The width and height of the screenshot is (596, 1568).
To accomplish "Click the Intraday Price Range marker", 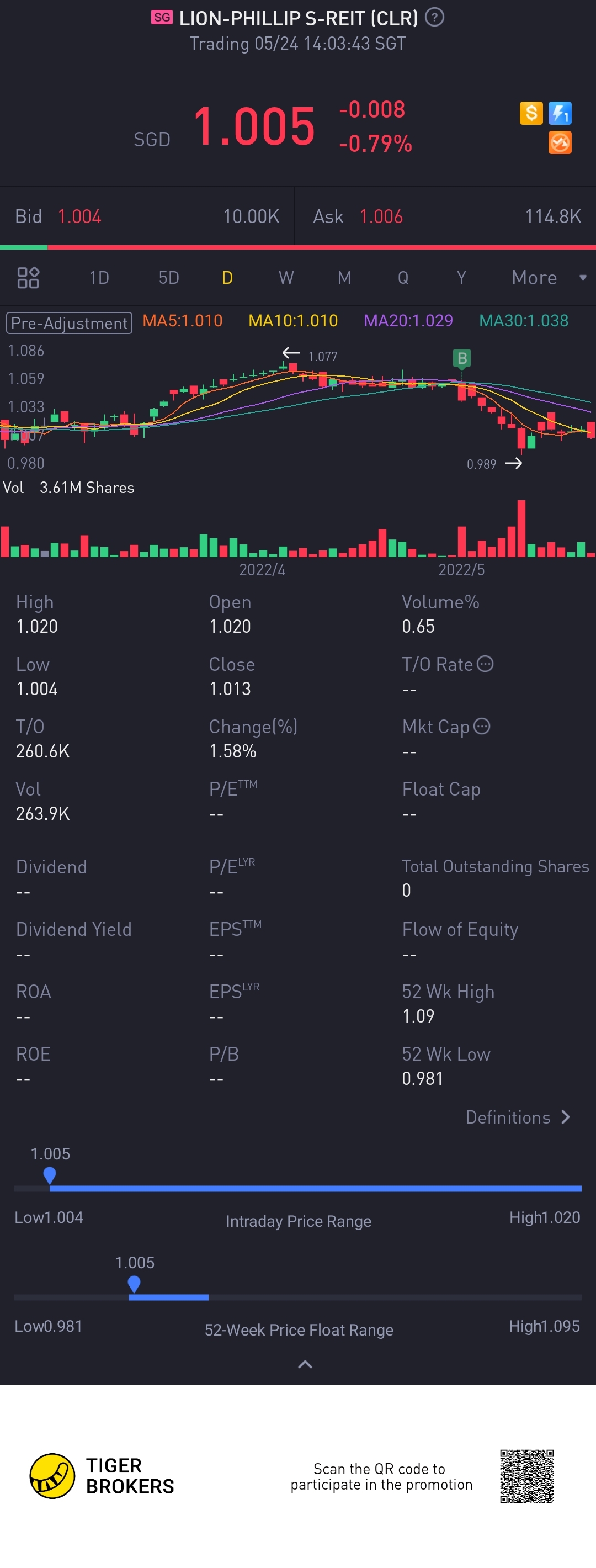I will pos(50,1175).
